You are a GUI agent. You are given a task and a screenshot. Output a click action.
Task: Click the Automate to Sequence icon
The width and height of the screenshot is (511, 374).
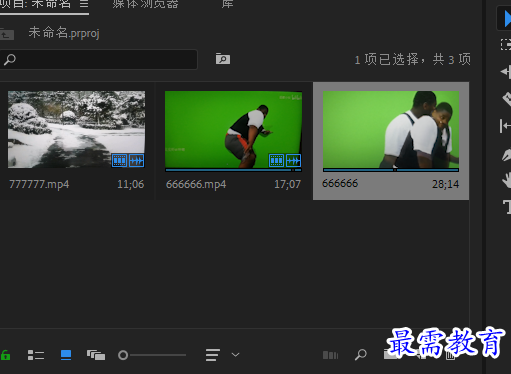[330, 355]
